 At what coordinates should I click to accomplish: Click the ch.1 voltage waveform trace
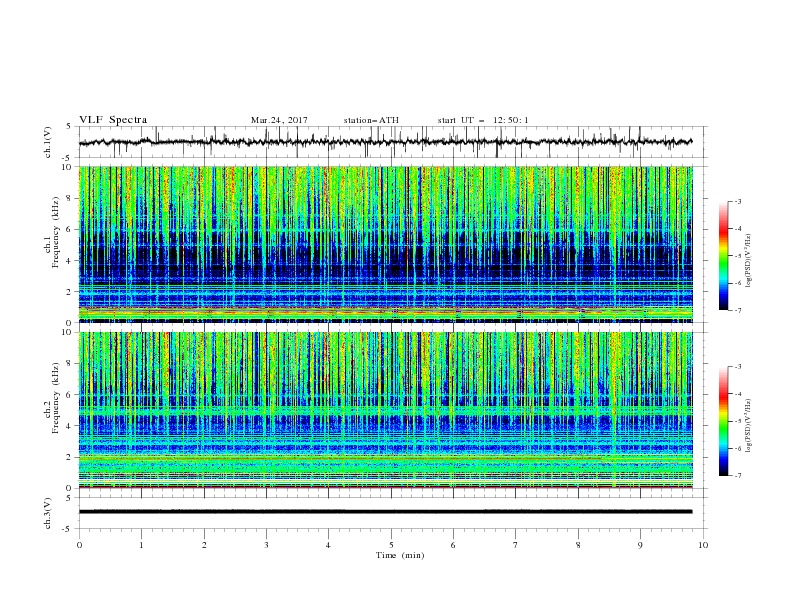[x=385, y=142]
